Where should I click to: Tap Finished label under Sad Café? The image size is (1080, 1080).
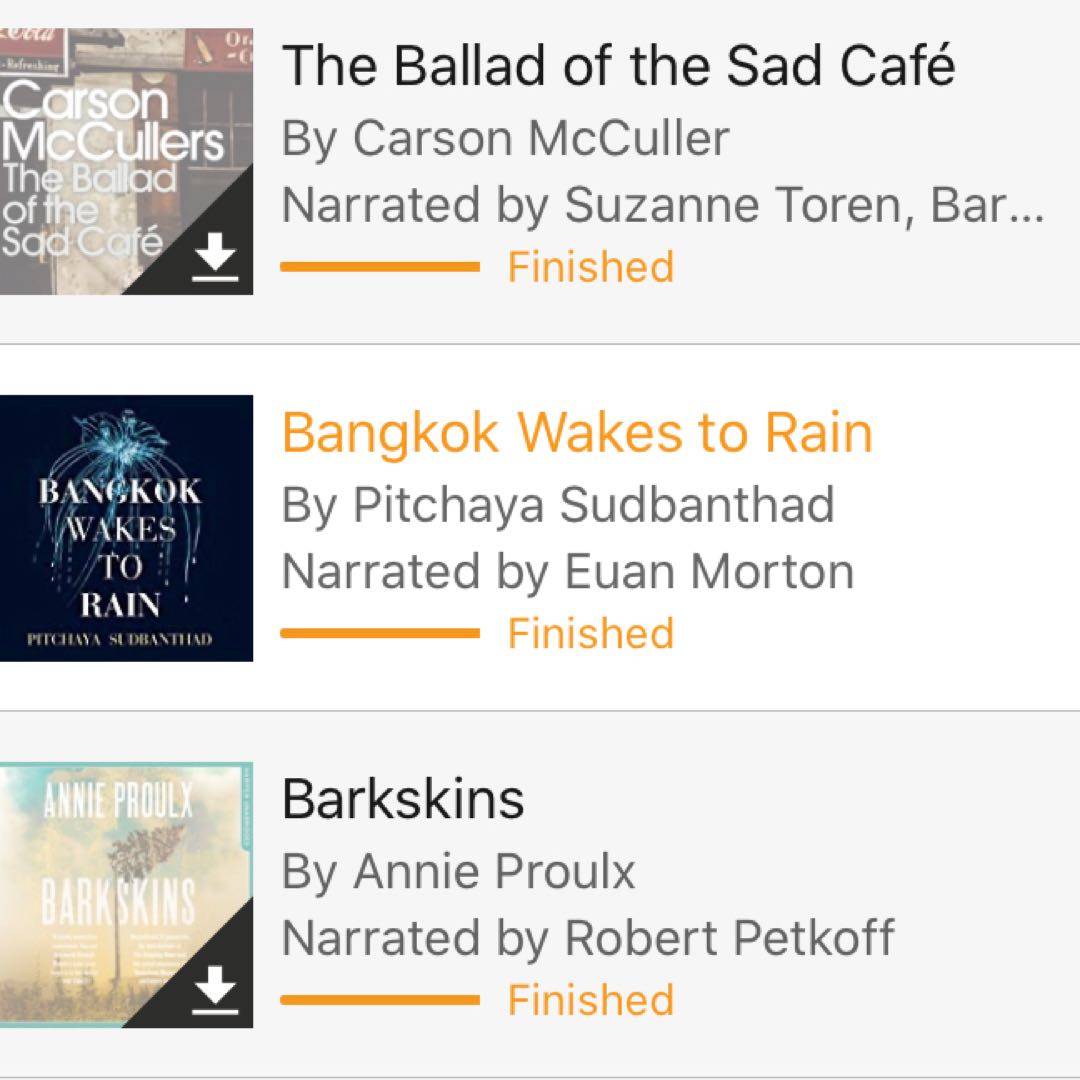click(x=591, y=267)
